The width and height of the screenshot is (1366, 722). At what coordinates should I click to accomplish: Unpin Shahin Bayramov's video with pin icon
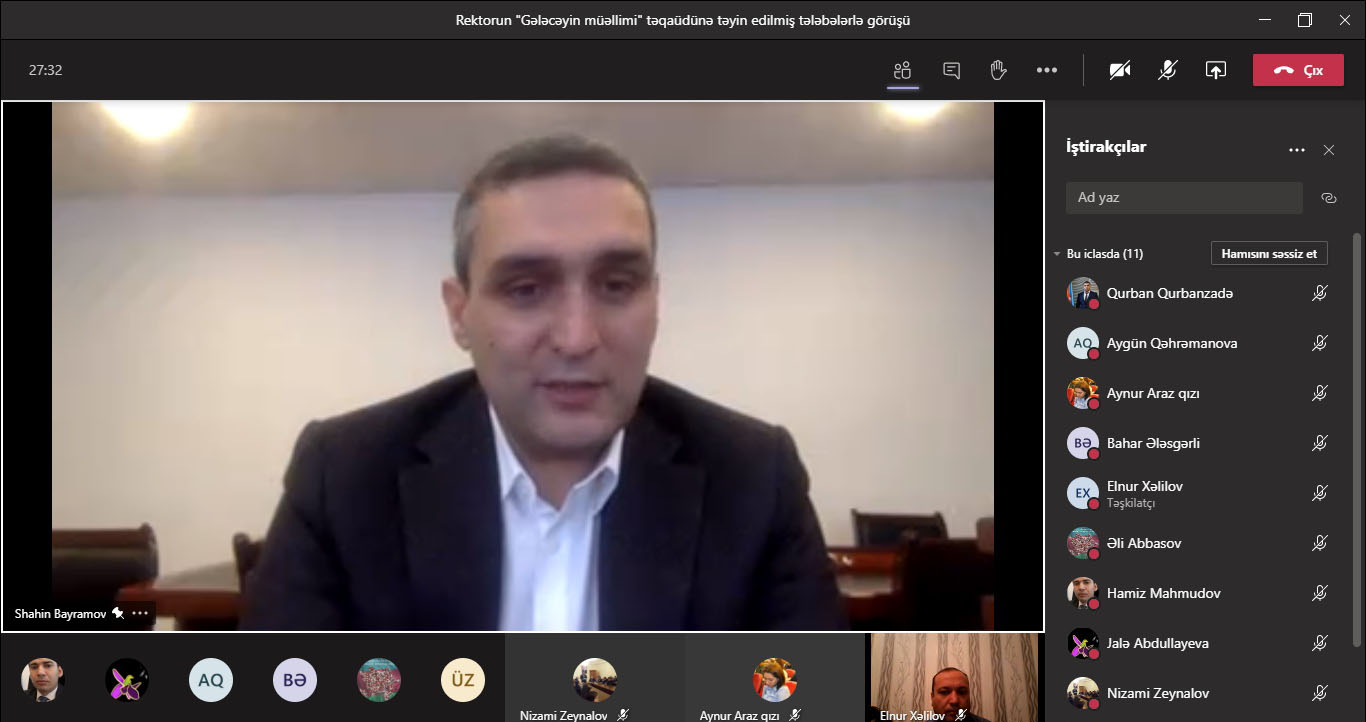118,613
